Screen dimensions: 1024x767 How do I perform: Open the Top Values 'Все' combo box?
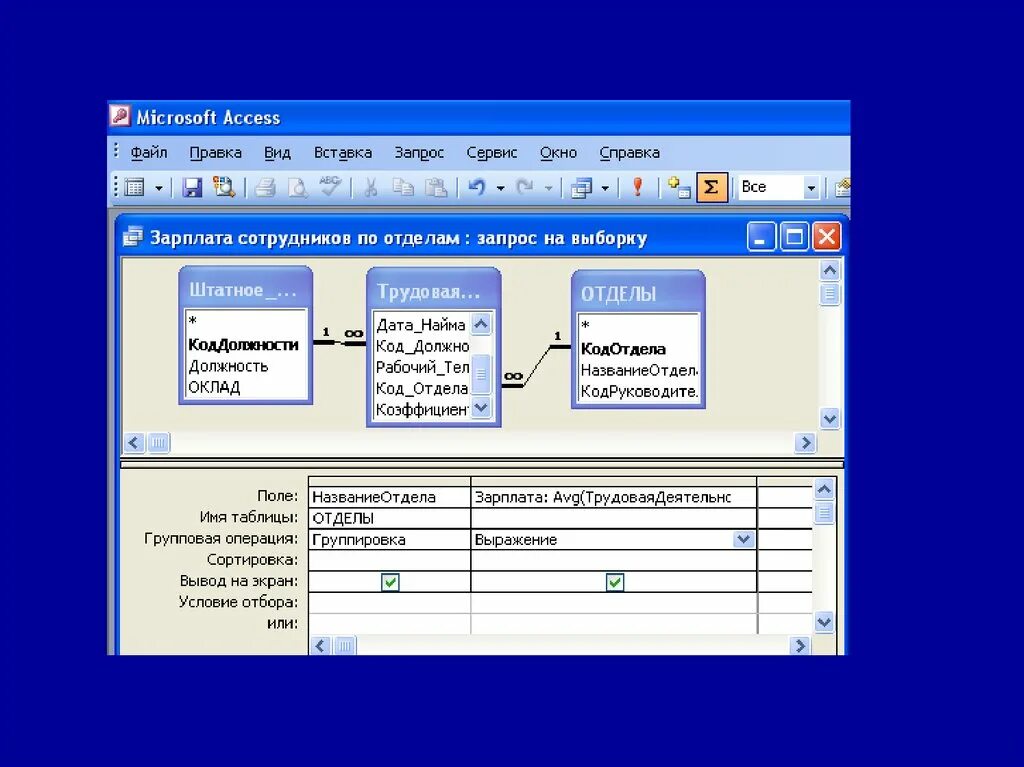[811, 188]
